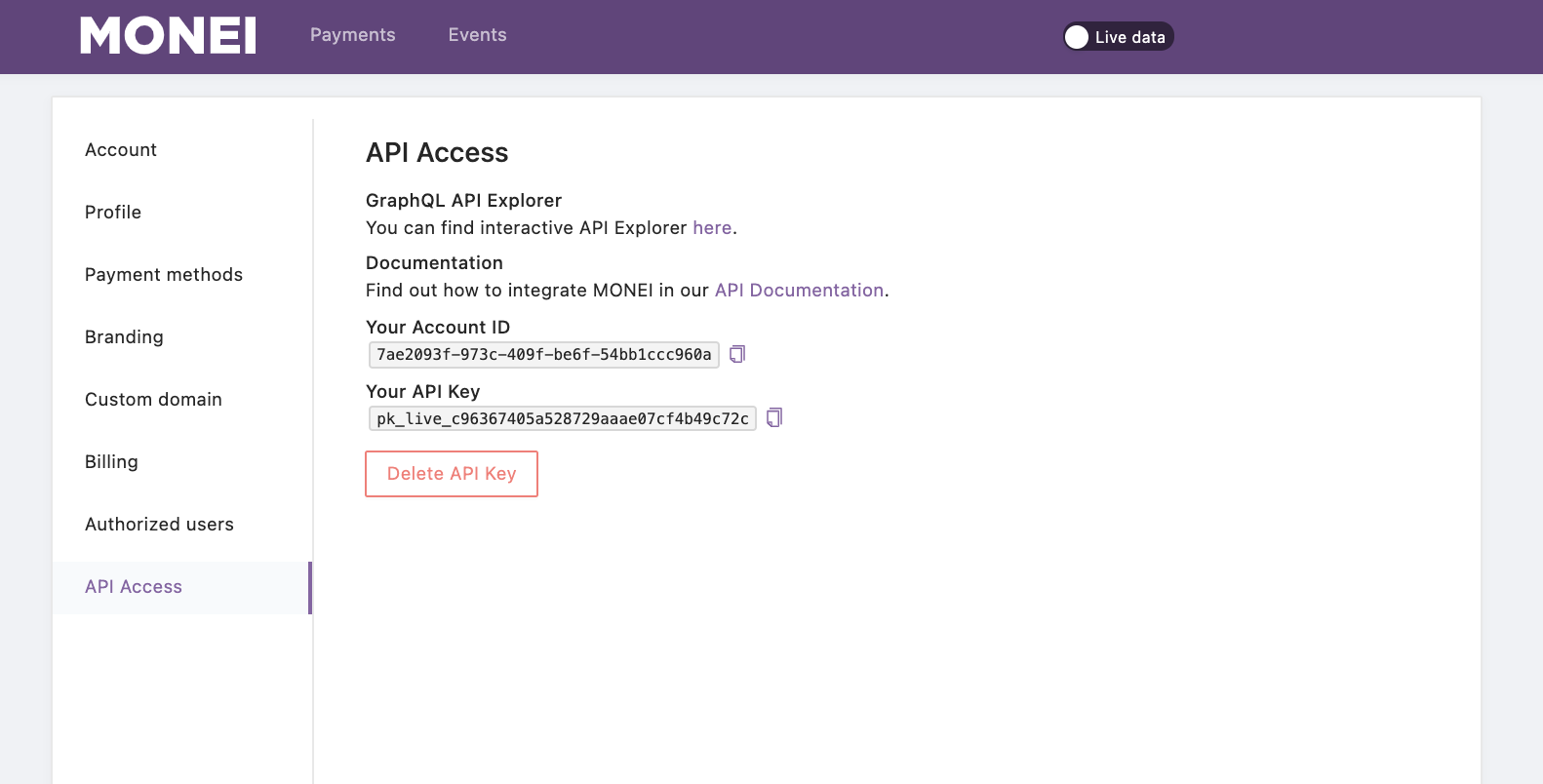
Task: Click the 'GraphQL API Explorer' heading
Action: (x=463, y=201)
